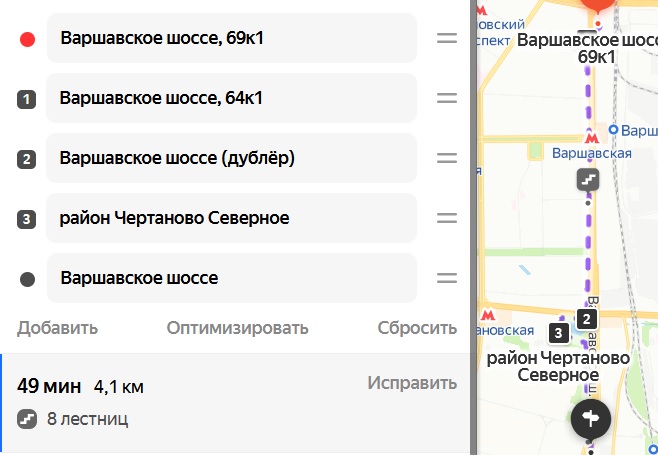Click the stairs icon beside 8 лестниц

coord(27,418)
